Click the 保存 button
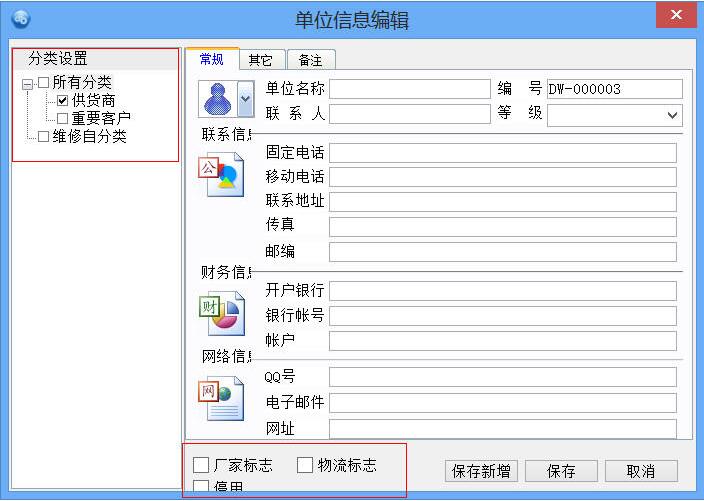 (561, 471)
